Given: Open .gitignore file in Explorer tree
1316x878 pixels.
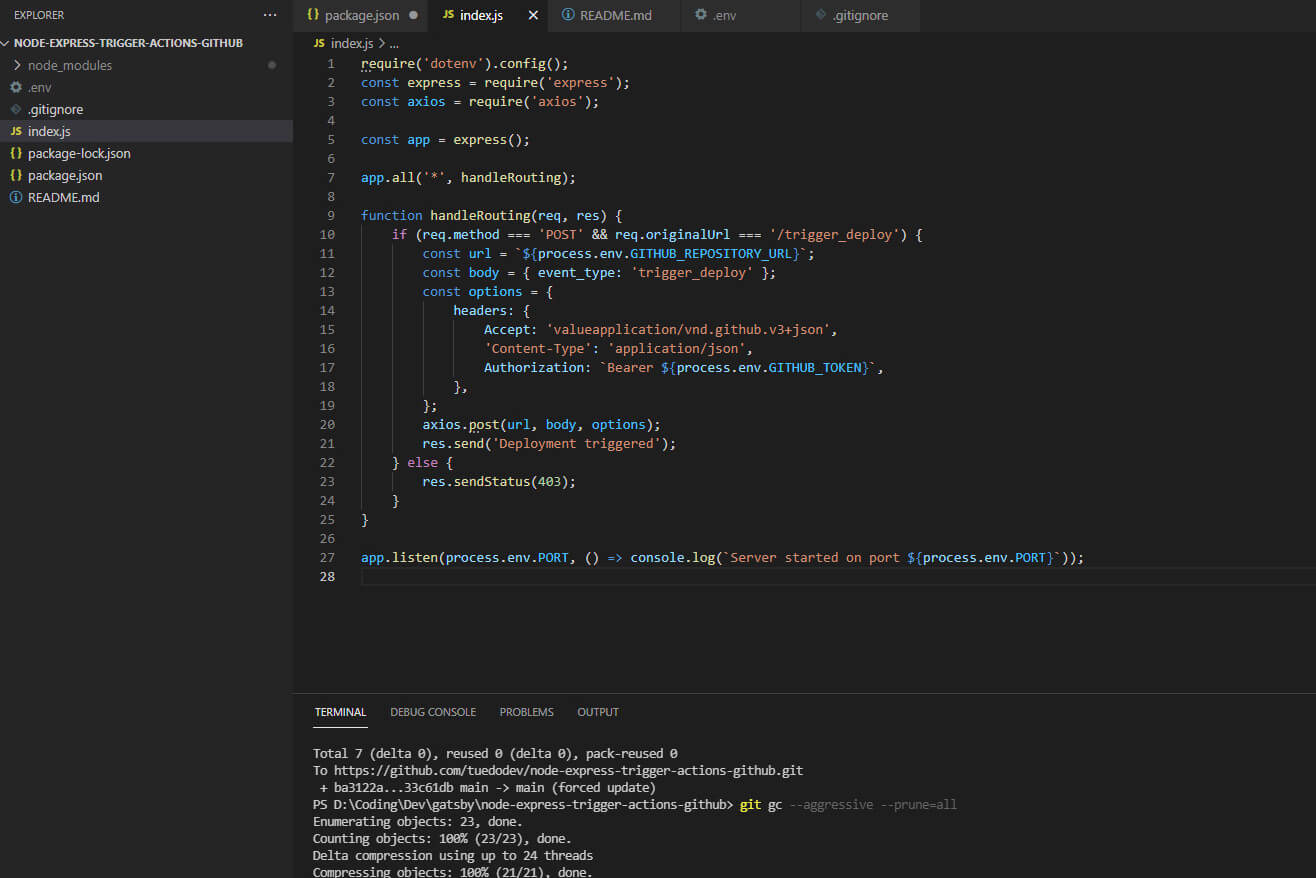Looking at the screenshot, I should tap(146, 109).
